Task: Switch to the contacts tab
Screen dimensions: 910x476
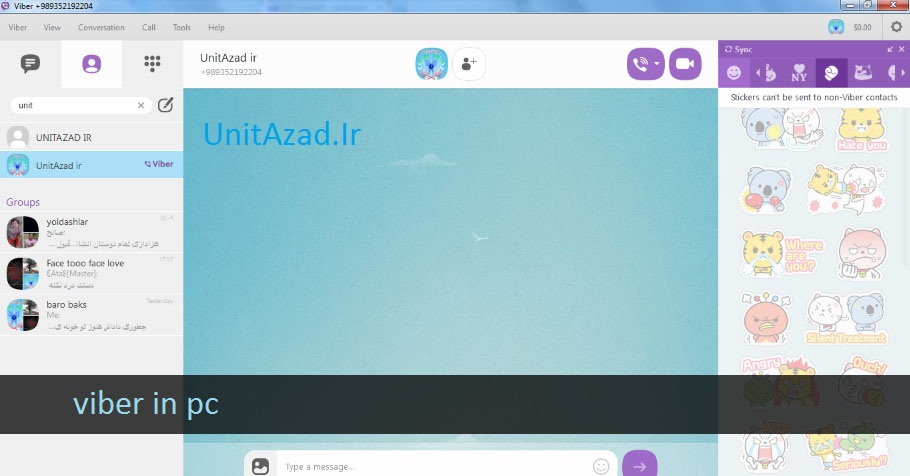Action: coord(92,64)
